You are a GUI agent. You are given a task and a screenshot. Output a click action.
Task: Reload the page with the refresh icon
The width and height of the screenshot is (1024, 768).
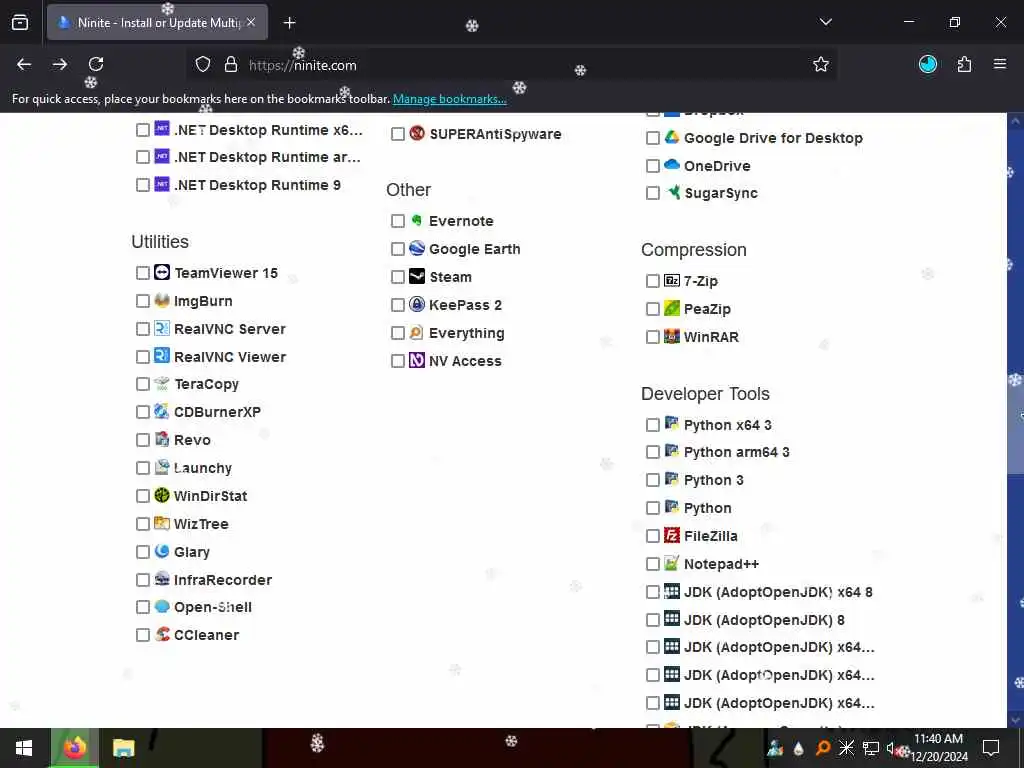pyautogui.click(x=96, y=64)
